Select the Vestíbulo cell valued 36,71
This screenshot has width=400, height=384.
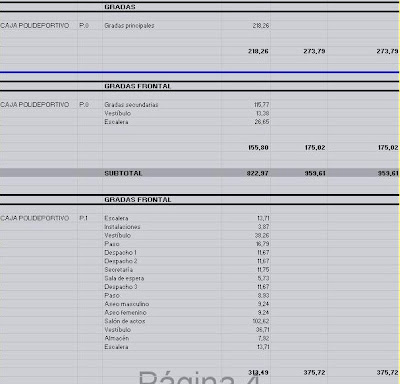click(x=118, y=330)
